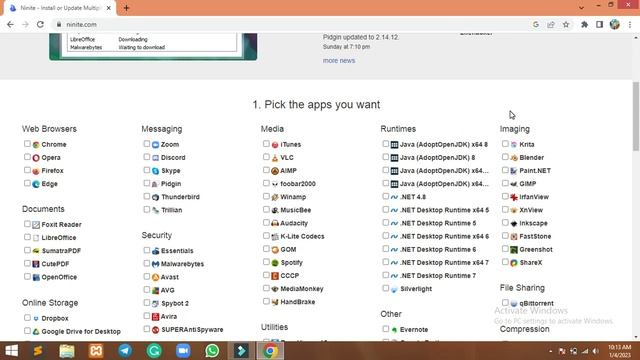Viewport: 640px width, 360px height.
Task: Click the Winamp label
Action: click(x=293, y=197)
